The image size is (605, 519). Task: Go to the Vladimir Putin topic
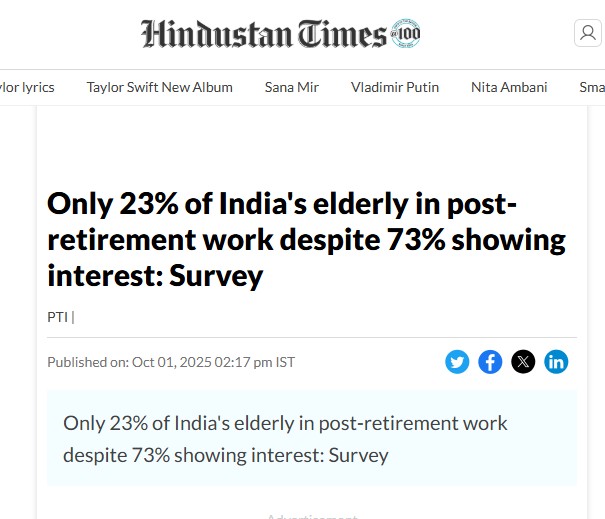[395, 87]
